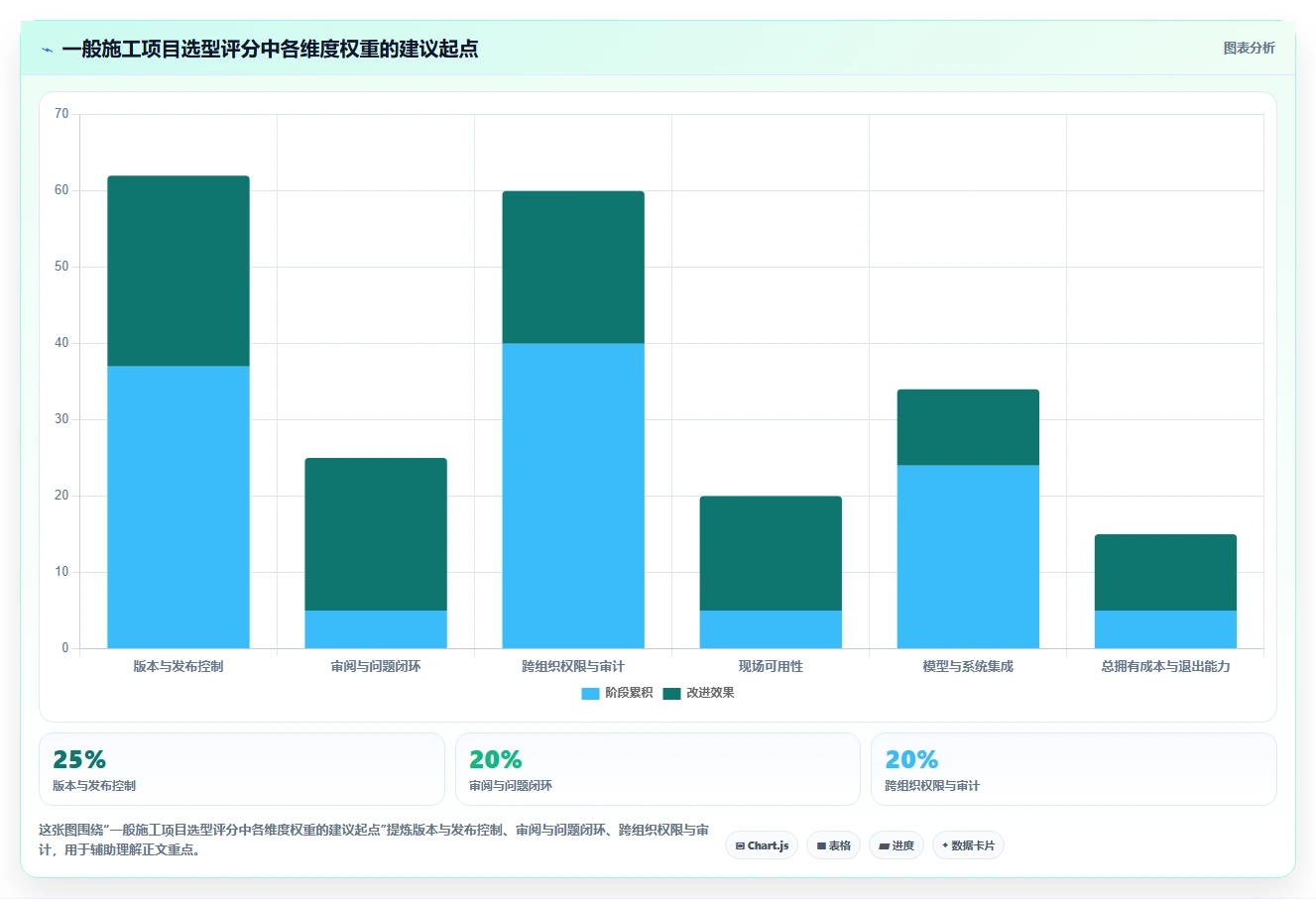Click the 数据卡片 tag pill
Image resolution: width=1316 pixels, height=899 pixels.
click(x=968, y=845)
